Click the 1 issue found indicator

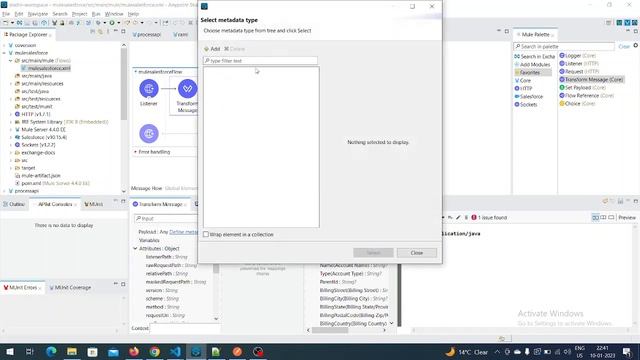[x=489, y=218]
